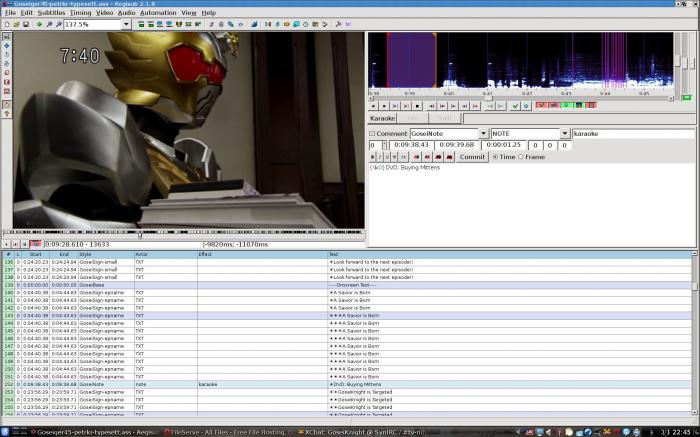
Task: Toggle spectrum analyzer mode
Action: (579, 105)
